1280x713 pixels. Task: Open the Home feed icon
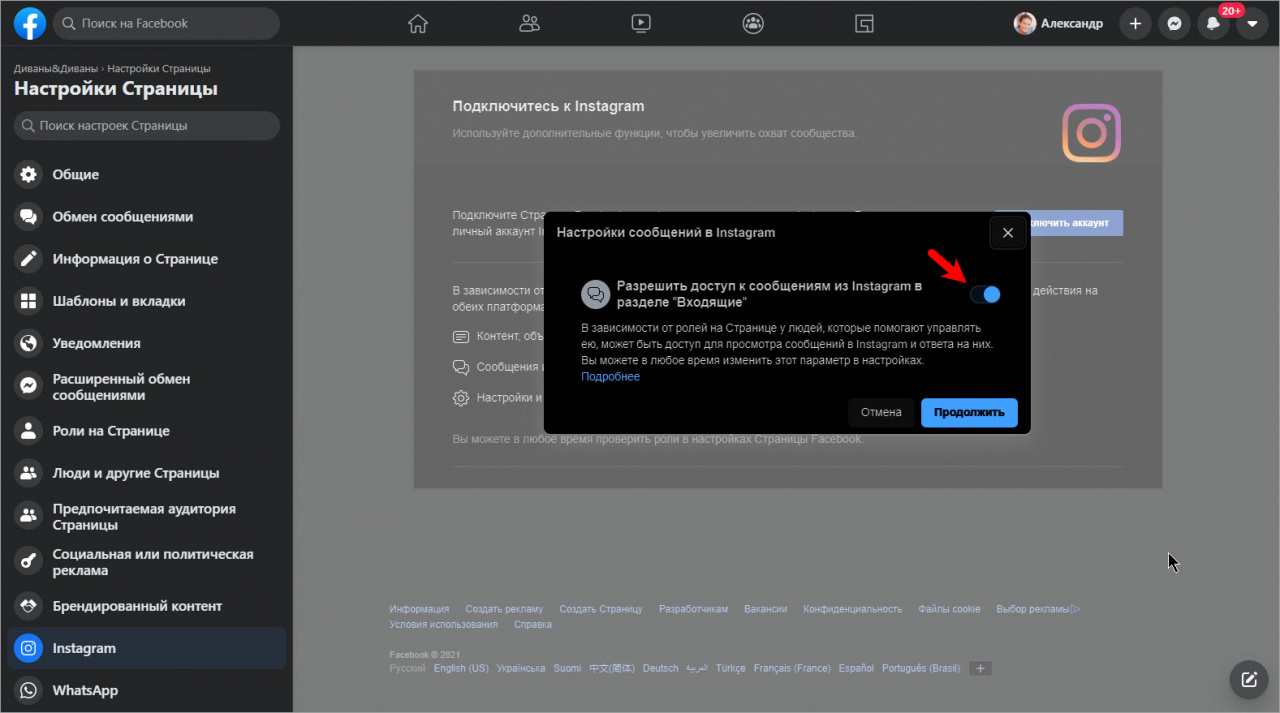click(x=418, y=23)
